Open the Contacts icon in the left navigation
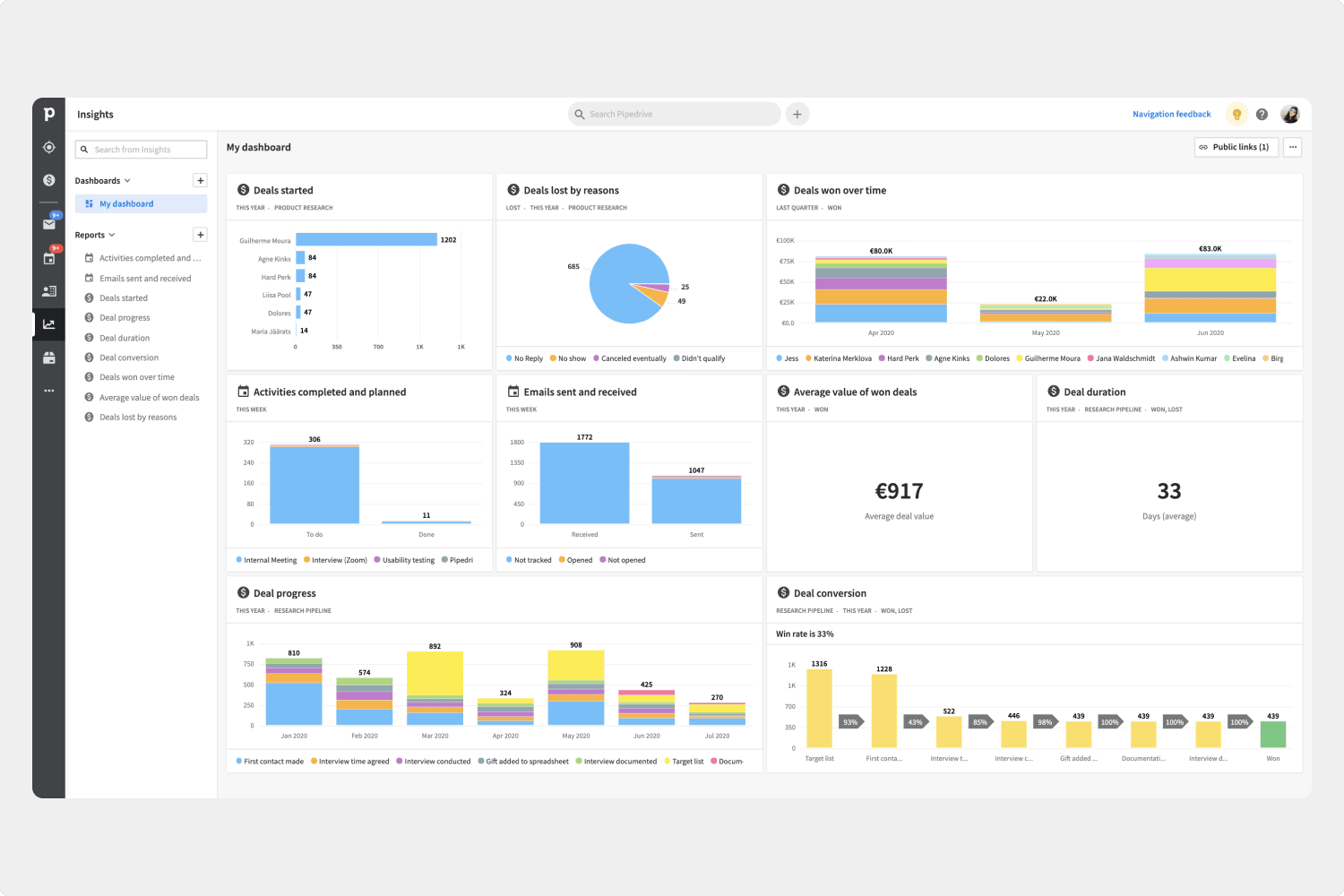1344x896 pixels. click(x=49, y=291)
